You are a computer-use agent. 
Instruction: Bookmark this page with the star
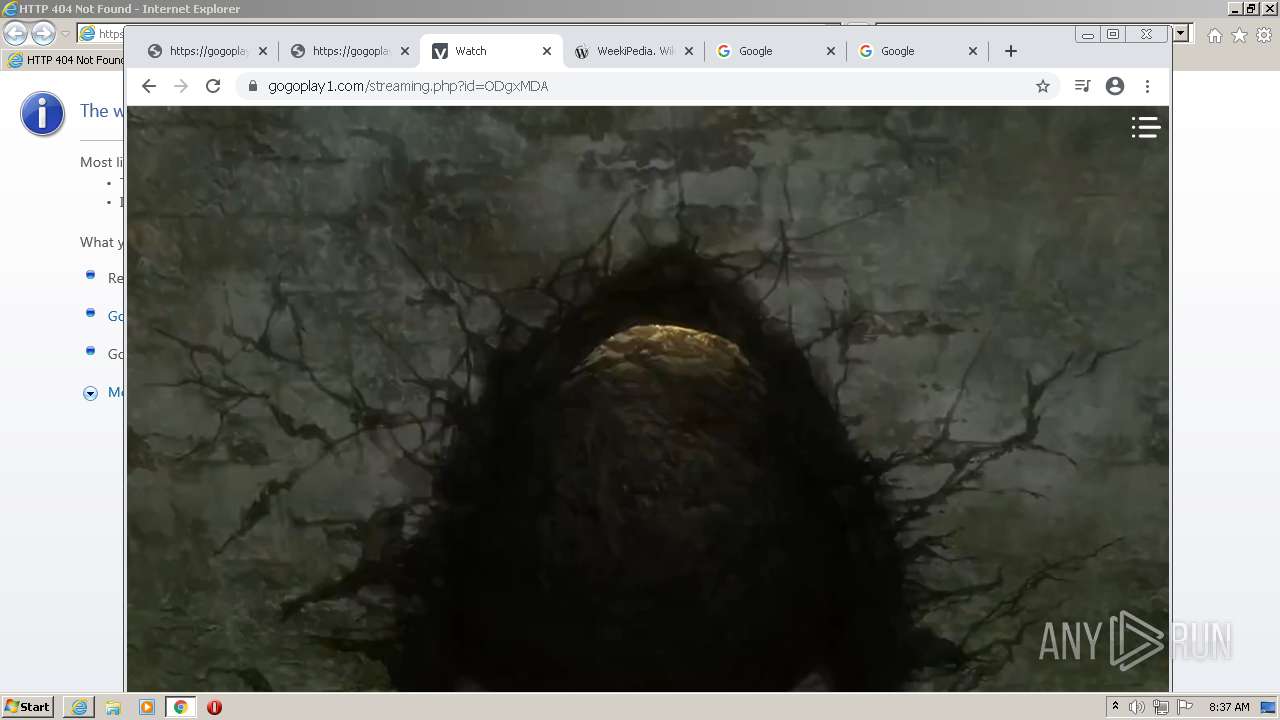(x=1043, y=86)
